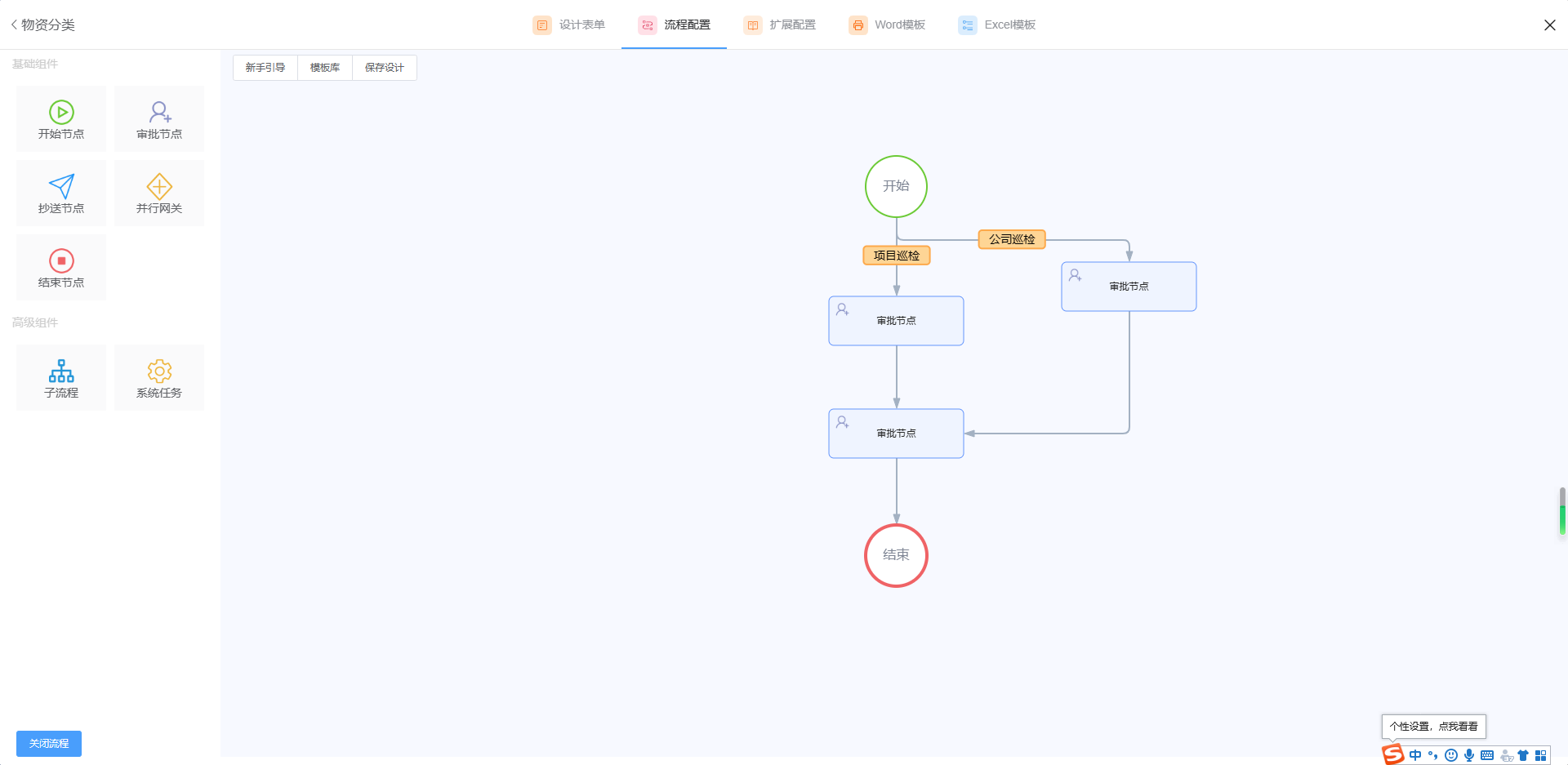This screenshot has height=765, width=1568.
Task: Click the Word模板 printer icon
Action: coord(857,25)
